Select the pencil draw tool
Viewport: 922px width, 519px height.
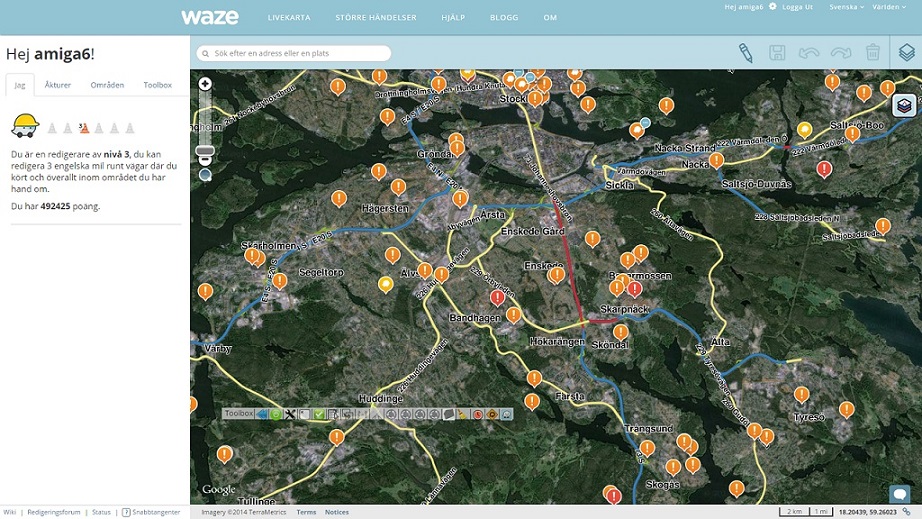tap(745, 53)
